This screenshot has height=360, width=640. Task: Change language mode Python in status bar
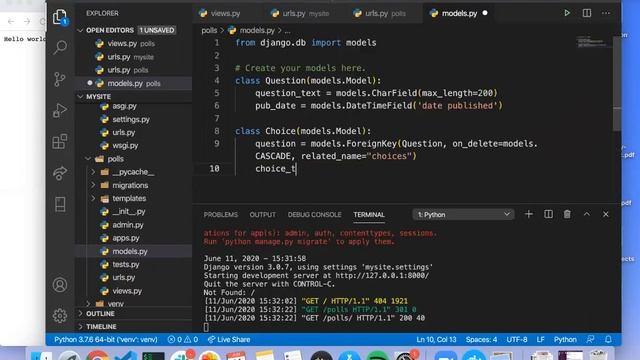coord(565,340)
